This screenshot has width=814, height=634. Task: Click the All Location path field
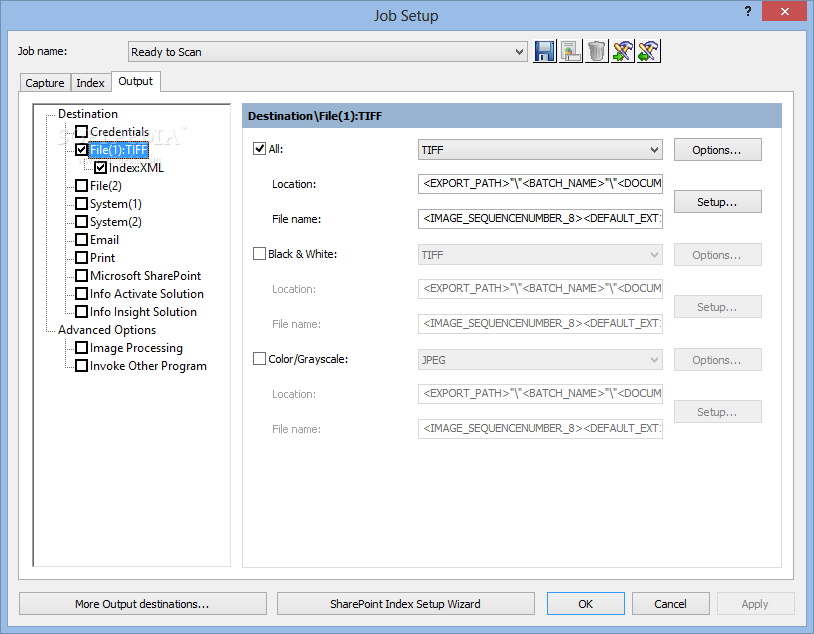coord(540,184)
